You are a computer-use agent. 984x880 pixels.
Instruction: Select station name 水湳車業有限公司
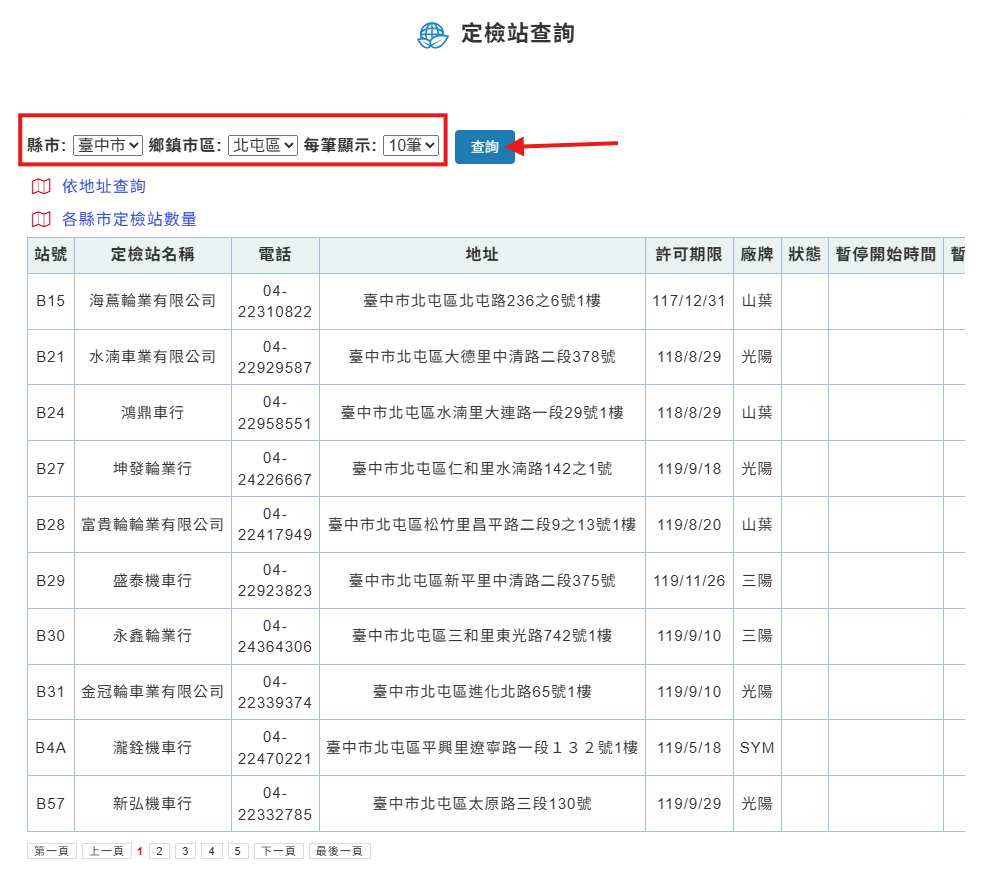[x=152, y=357]
